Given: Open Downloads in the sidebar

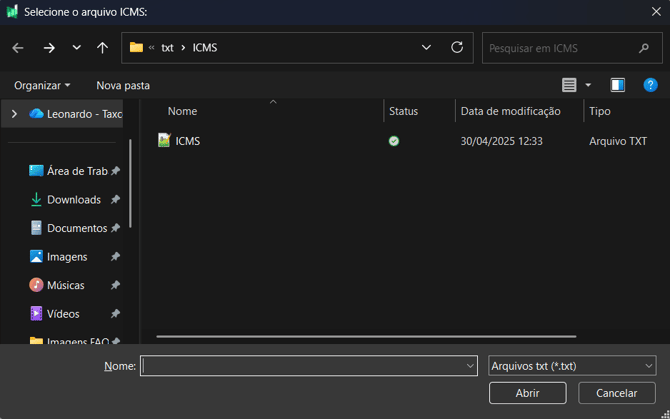Looking at the screenshot, I should (73, 200).
